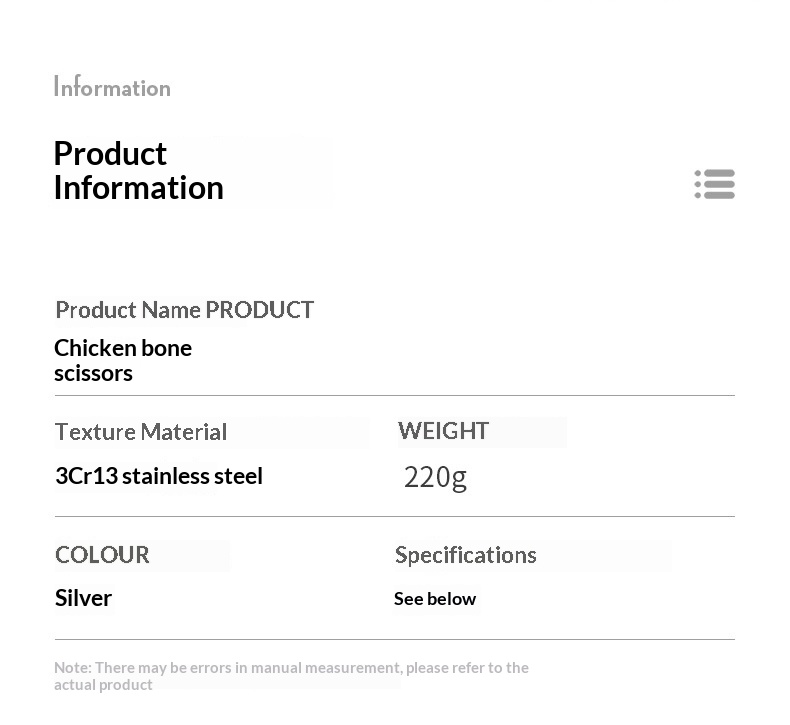
Task: Click the divider line below the product name
Action: point(394,396)
